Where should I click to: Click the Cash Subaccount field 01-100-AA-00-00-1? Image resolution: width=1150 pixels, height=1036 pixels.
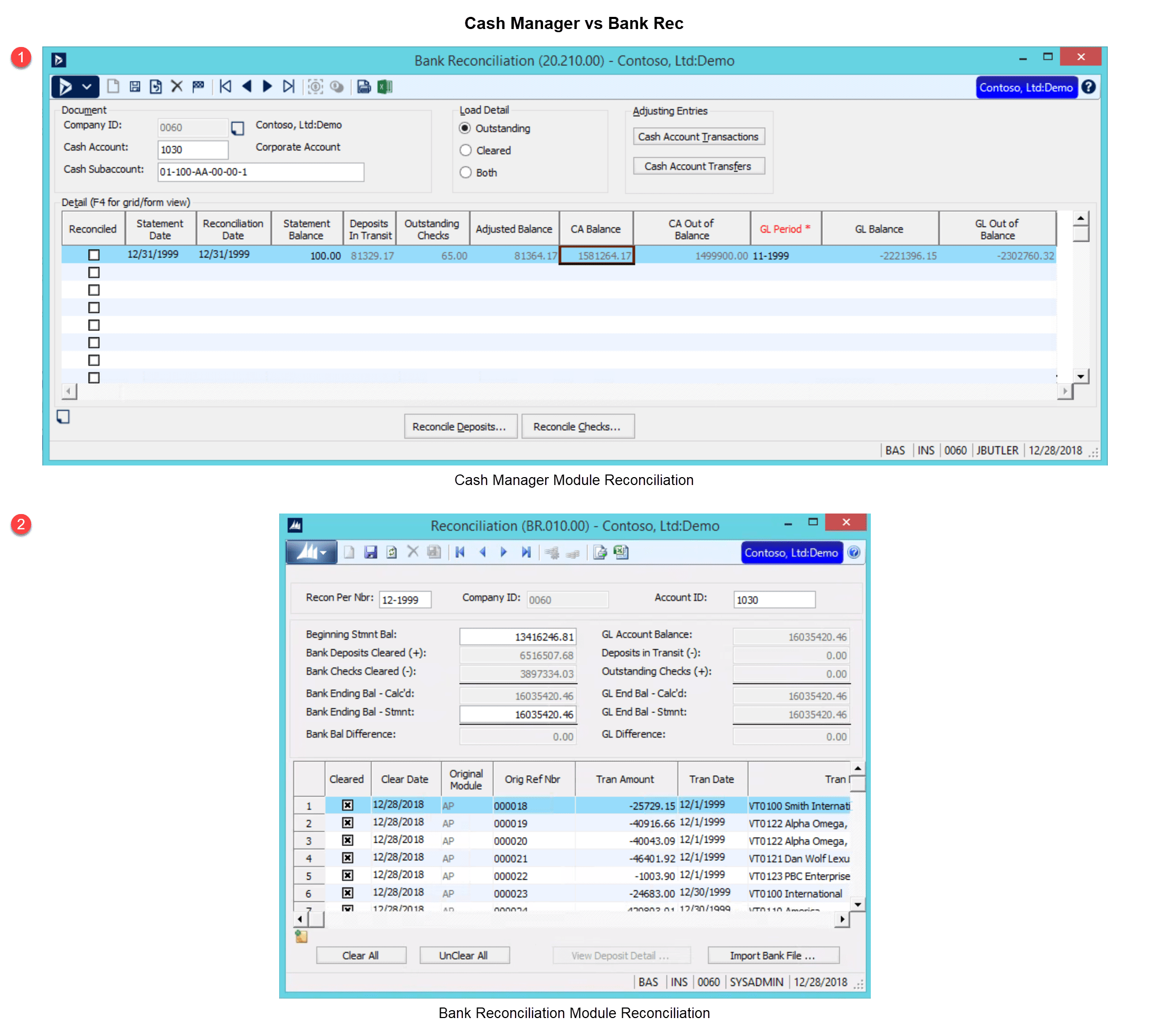[261, 172]
